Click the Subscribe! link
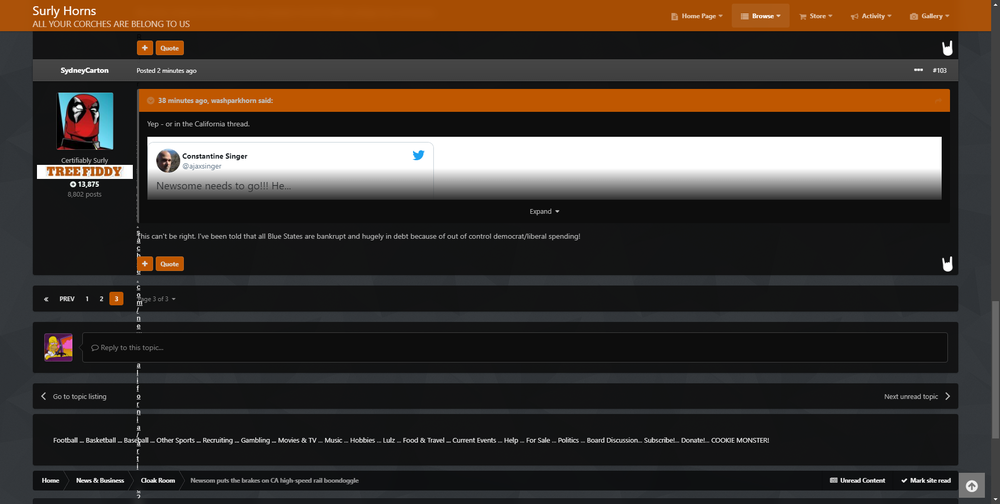 coord(661,440)
